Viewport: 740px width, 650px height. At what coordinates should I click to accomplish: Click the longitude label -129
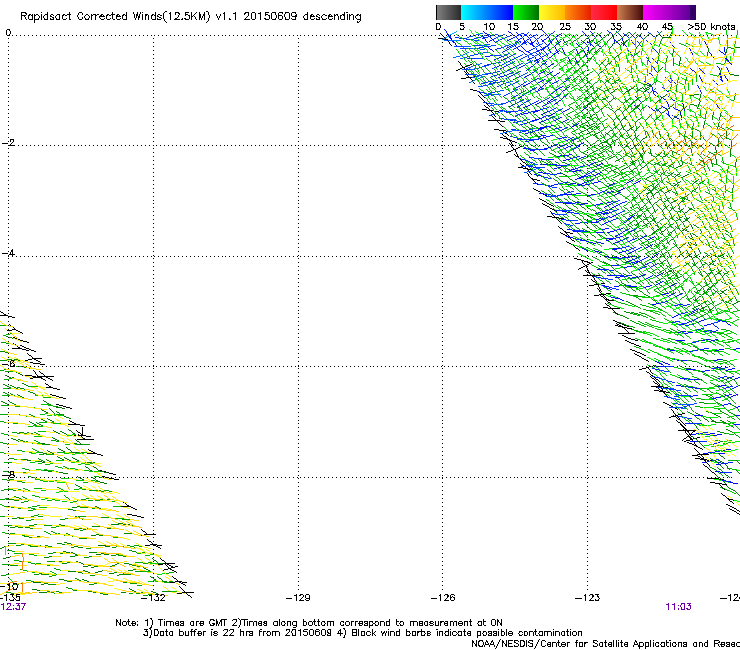pos(298,598)
